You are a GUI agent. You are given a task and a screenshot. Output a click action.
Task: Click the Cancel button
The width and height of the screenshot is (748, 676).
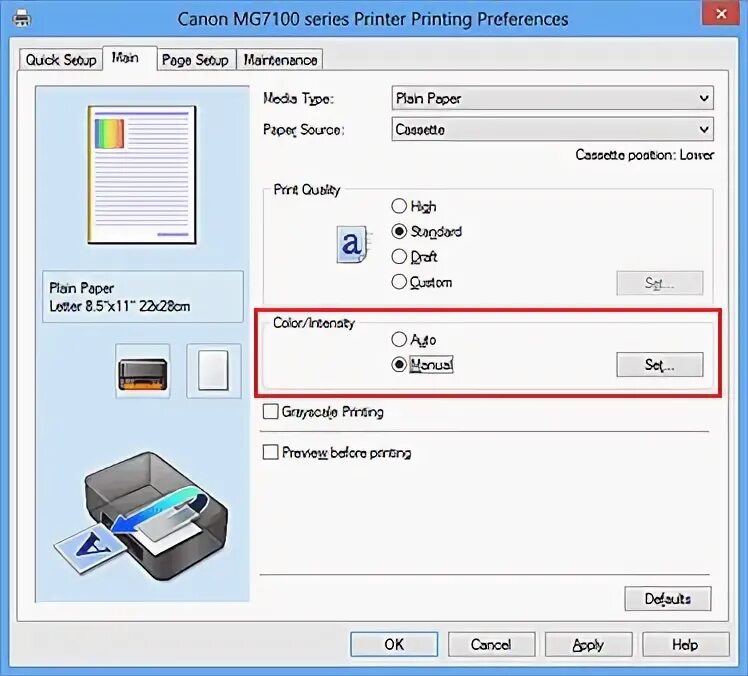pos(491,645)
